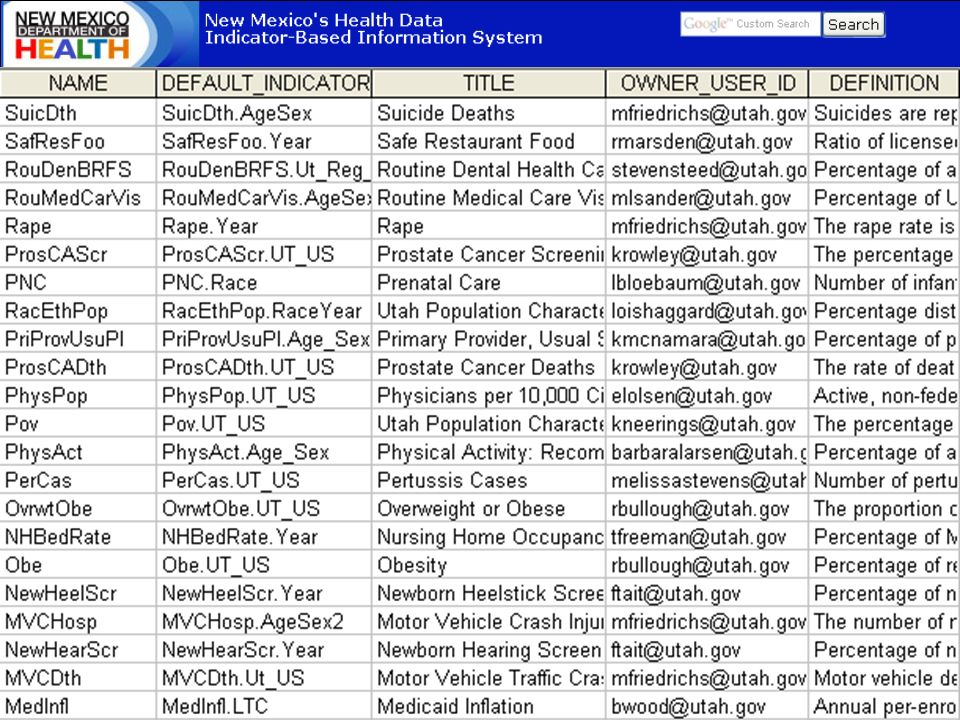960x720 pixels.
Task: Select the rmarsden@utah.gov owner cell
Action: [x=707, y=141]
